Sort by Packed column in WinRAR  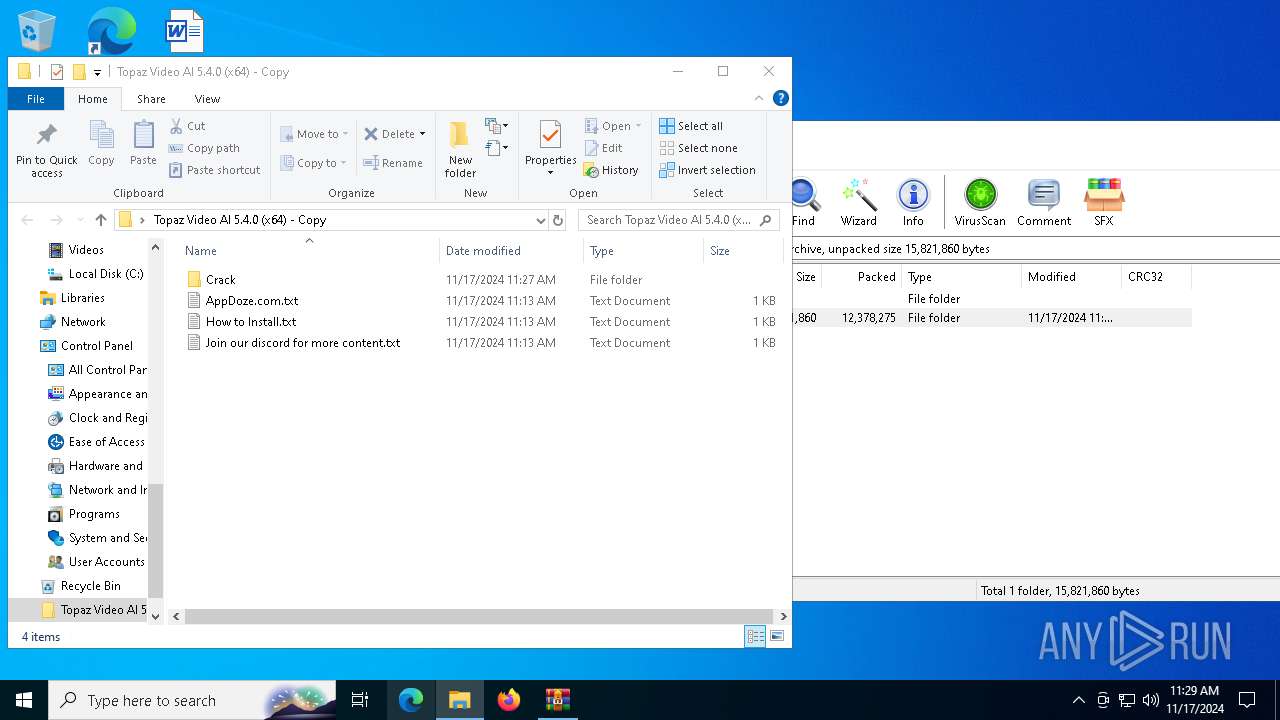[862, 277]
